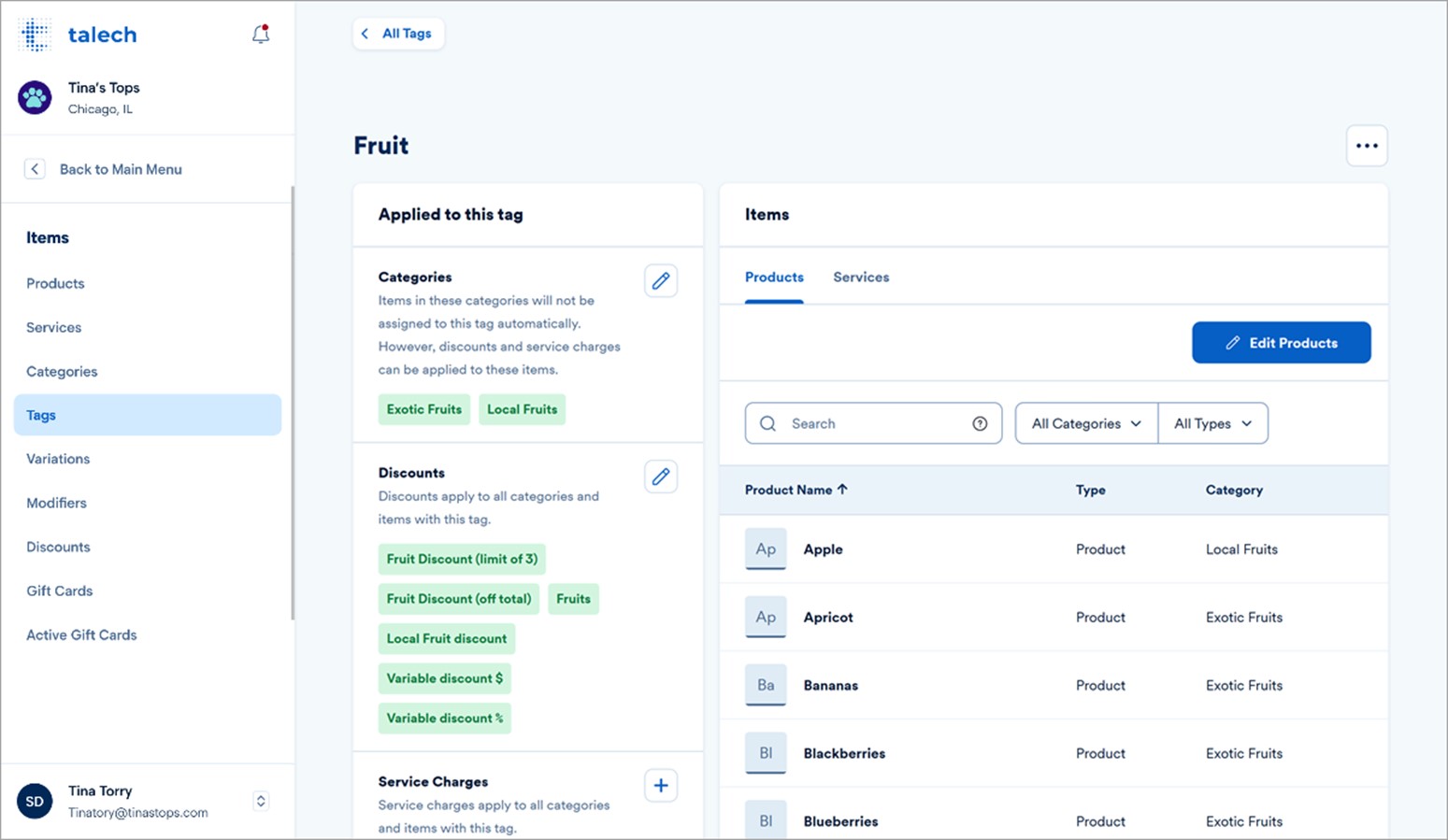Click the Edit Products button
Viewport: 1448px width, 840px height.
[x=1282, y=343]
